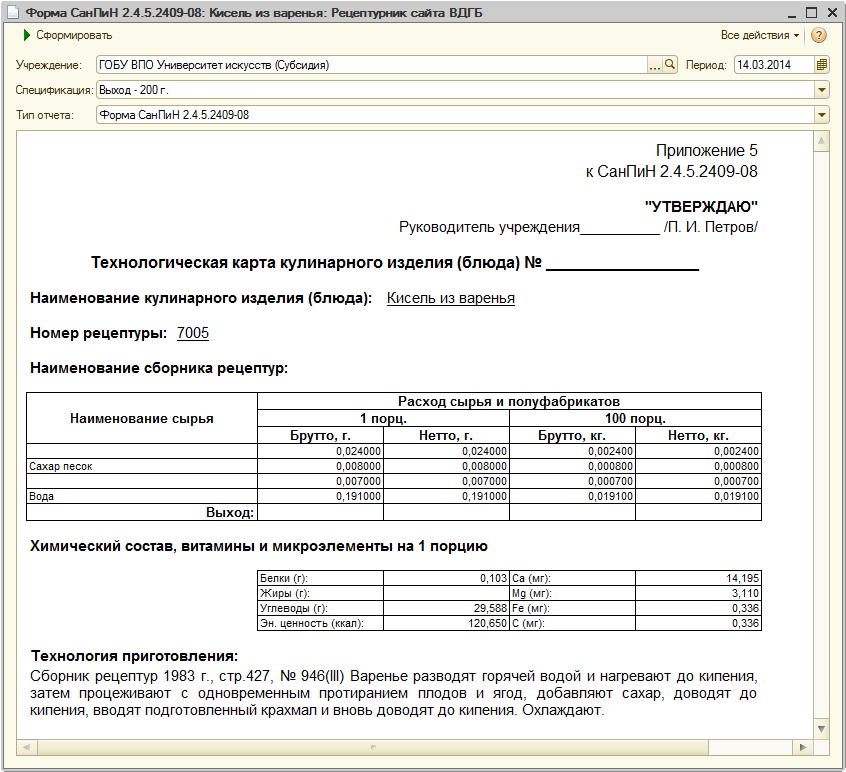Expand the Тип отчета dropdown arrow
846x772 pixels.
(x=821, y=114)
